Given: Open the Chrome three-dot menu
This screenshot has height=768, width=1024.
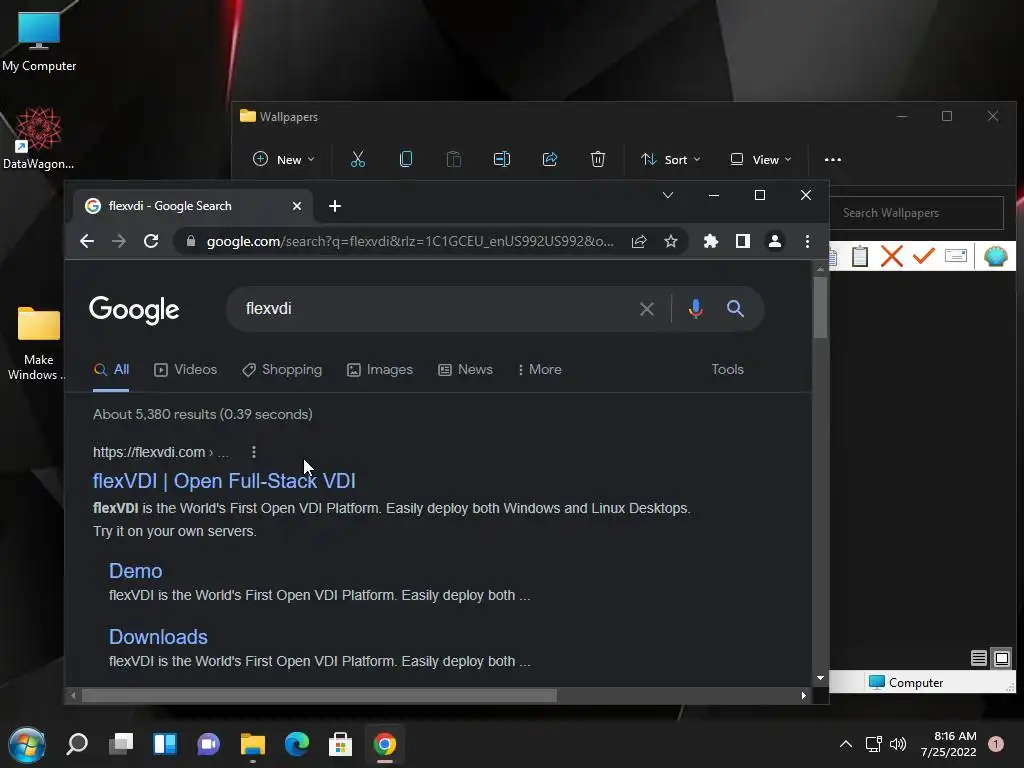Looking at the screenshot, I should click(x=807, y=242).
